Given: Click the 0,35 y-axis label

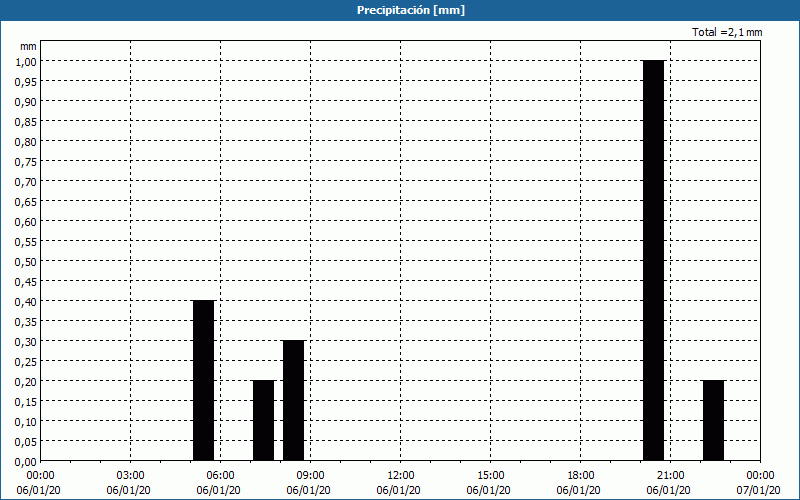Looking at the screenshot, I should 26,321.
